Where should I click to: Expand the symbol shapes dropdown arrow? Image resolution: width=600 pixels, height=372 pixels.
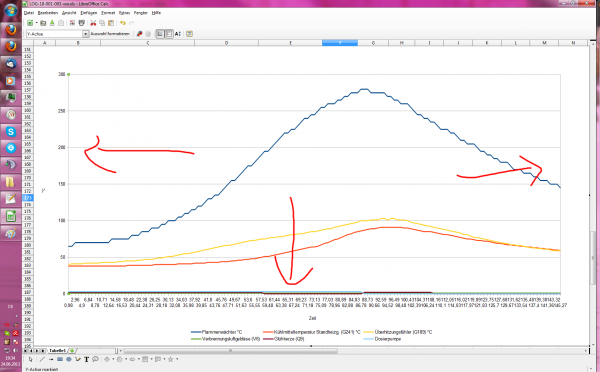[x=126, y=359]
